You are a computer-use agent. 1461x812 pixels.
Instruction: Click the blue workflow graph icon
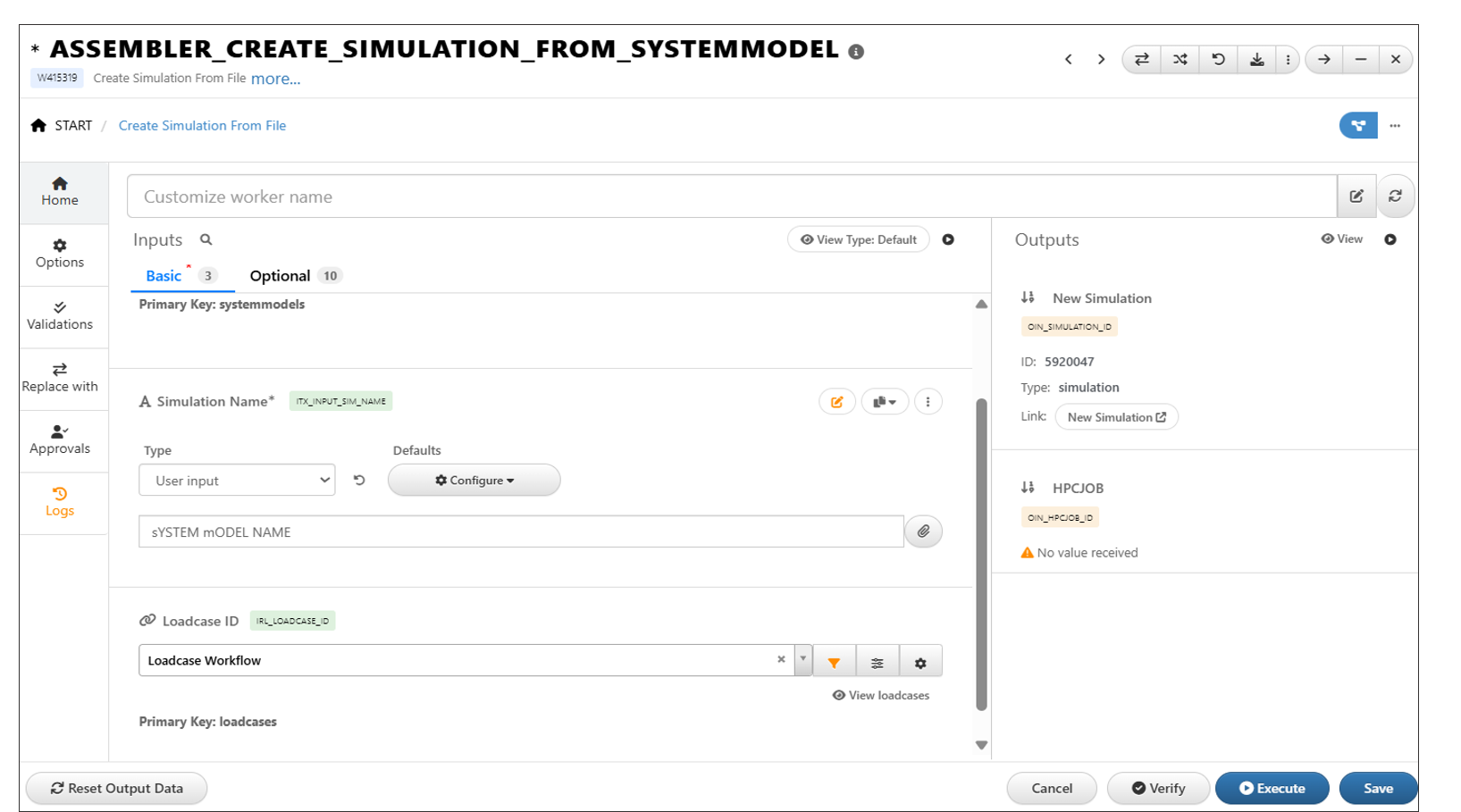tap(1357, 126)
